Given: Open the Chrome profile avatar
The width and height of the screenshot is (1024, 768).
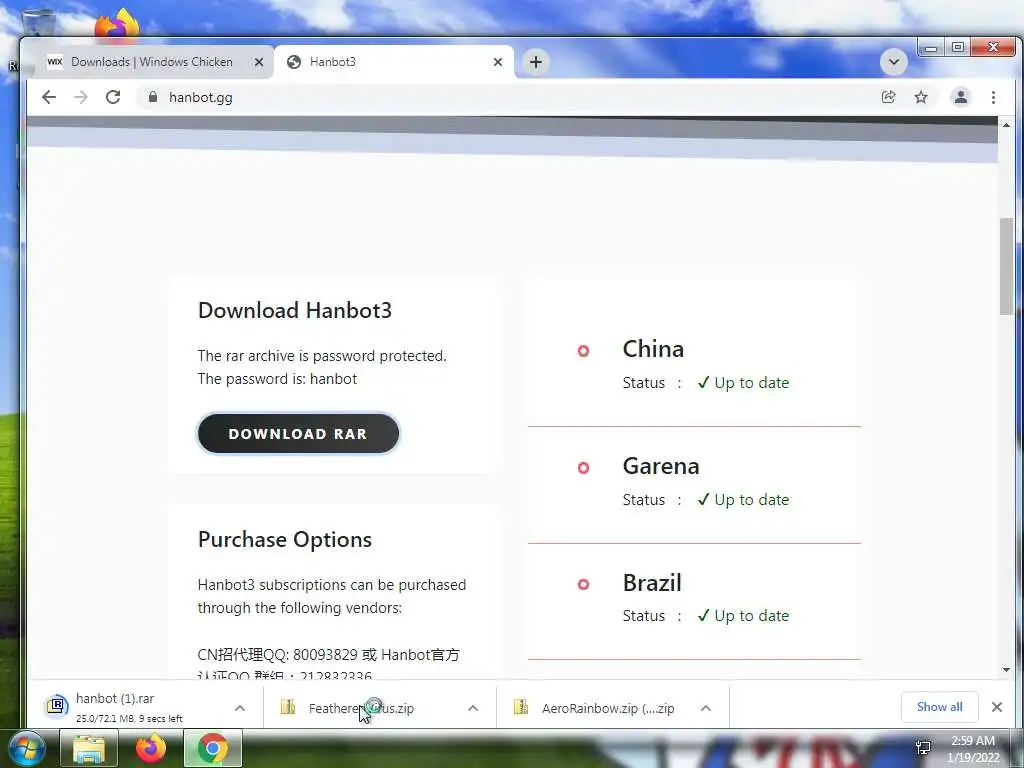Looking at the screenshot, I should coord(961,97).
